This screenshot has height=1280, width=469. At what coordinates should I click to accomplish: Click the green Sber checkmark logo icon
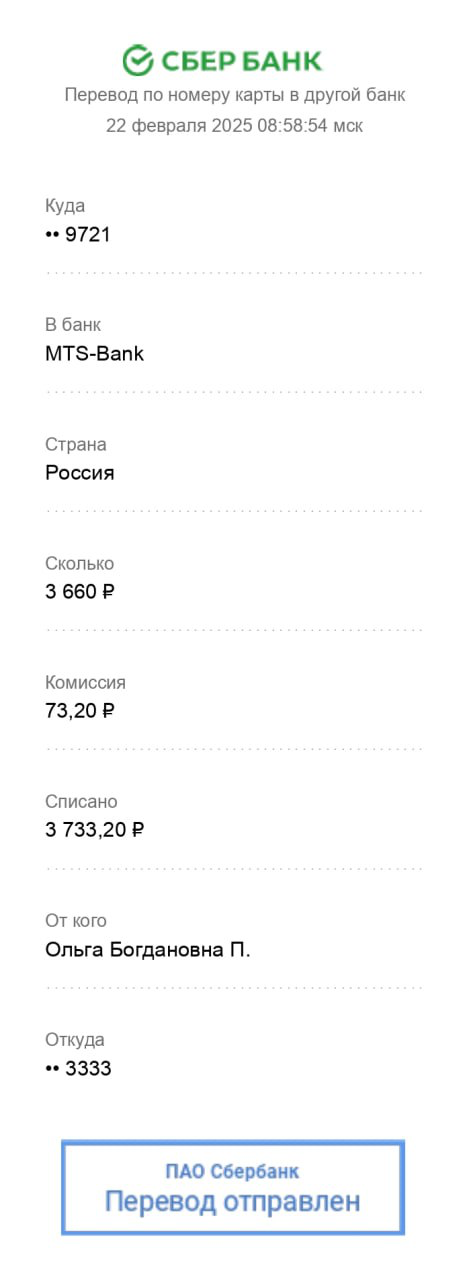click(x=137, y=60)
